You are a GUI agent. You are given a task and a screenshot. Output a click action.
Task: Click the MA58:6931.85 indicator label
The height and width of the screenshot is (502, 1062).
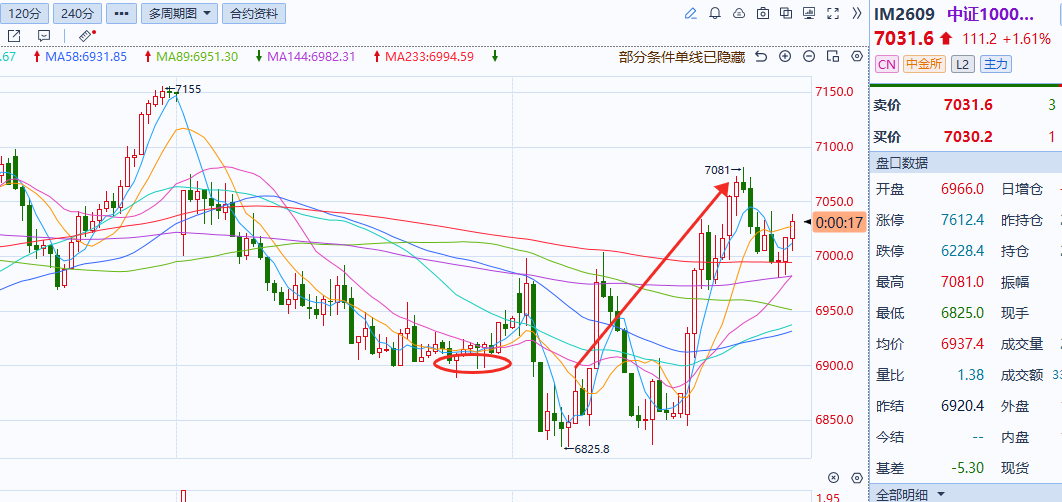click(86, 56)
